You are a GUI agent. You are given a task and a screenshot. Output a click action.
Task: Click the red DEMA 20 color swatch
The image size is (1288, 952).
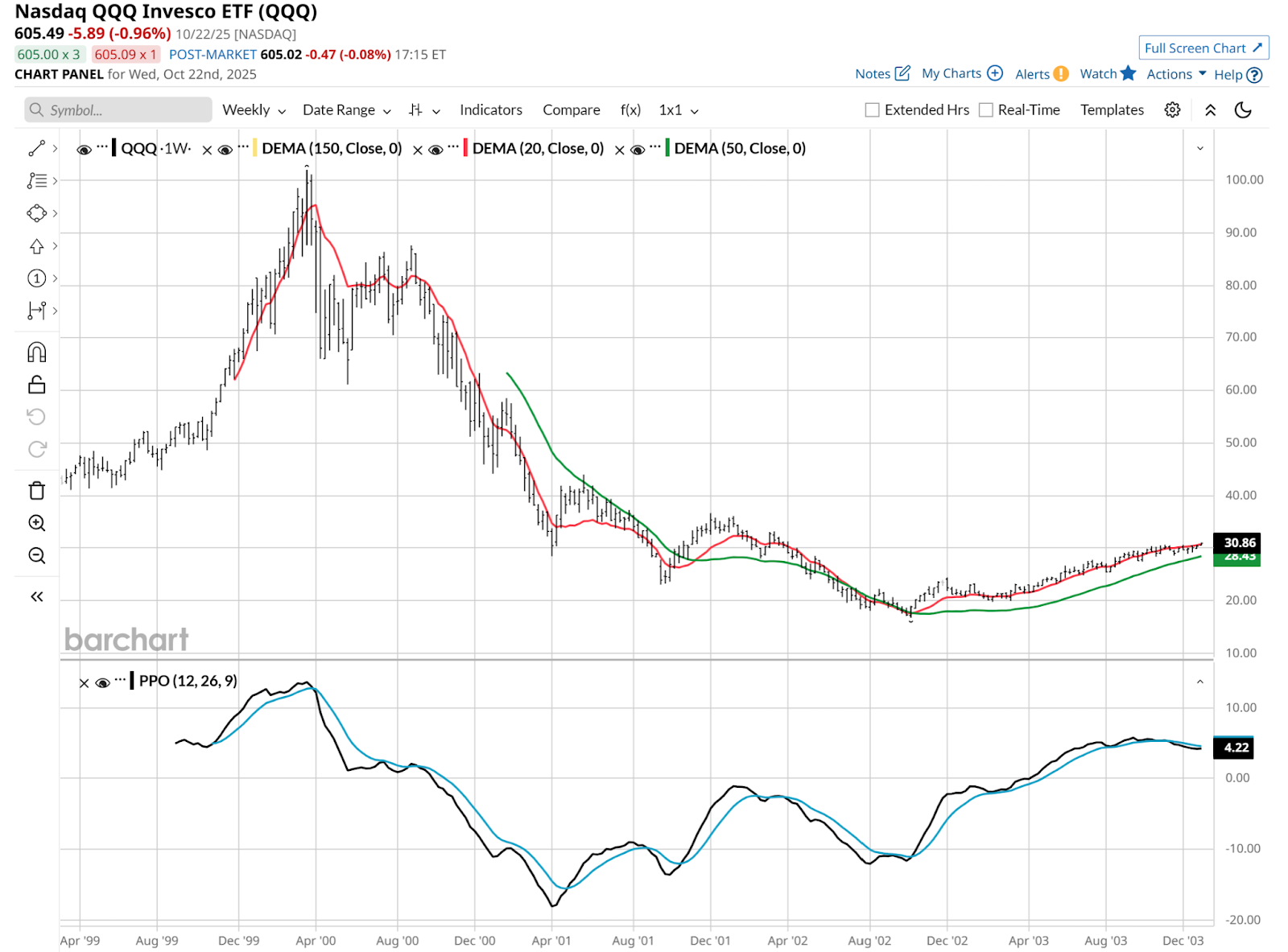466,148
